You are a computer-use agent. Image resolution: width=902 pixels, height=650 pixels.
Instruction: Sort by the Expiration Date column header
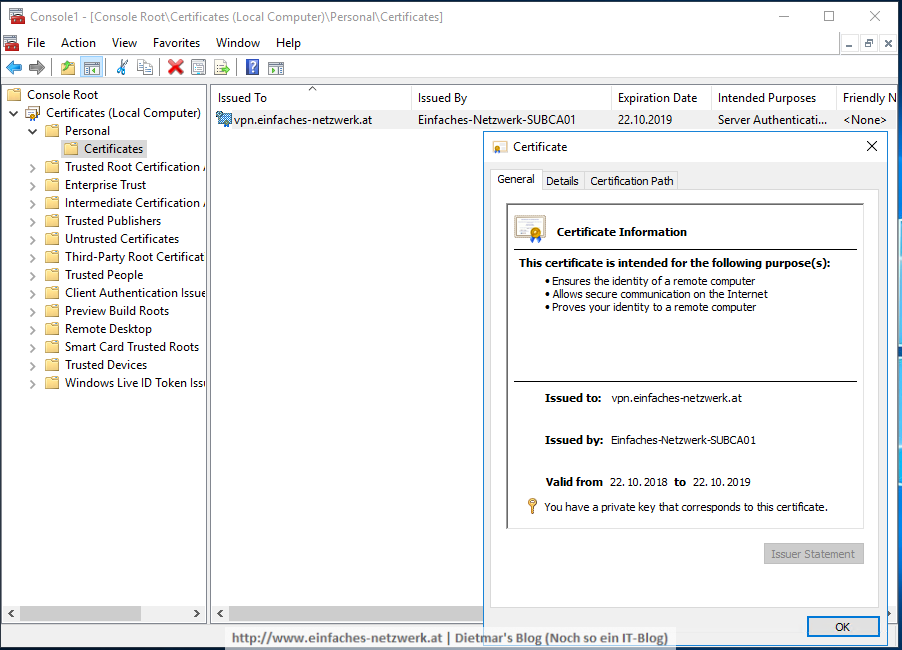click(661, 97)
